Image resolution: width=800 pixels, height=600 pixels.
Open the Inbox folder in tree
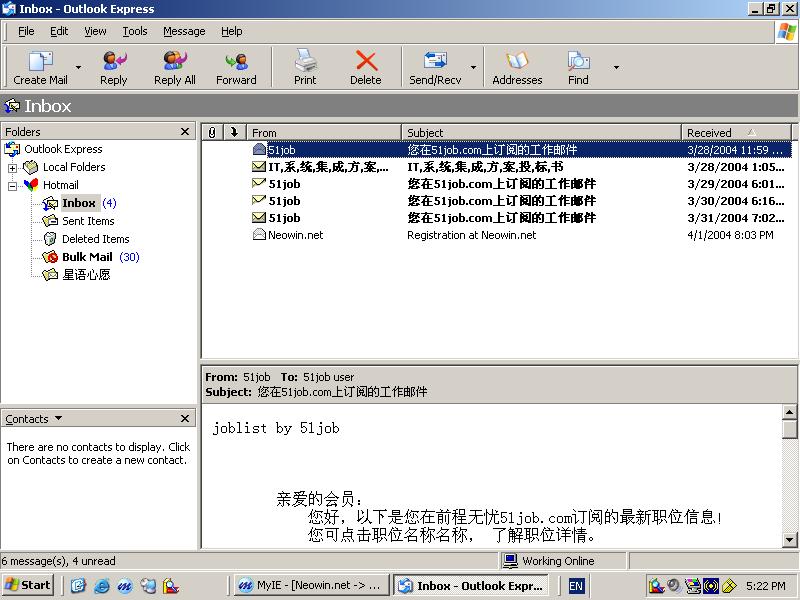(x=79, y=203)
